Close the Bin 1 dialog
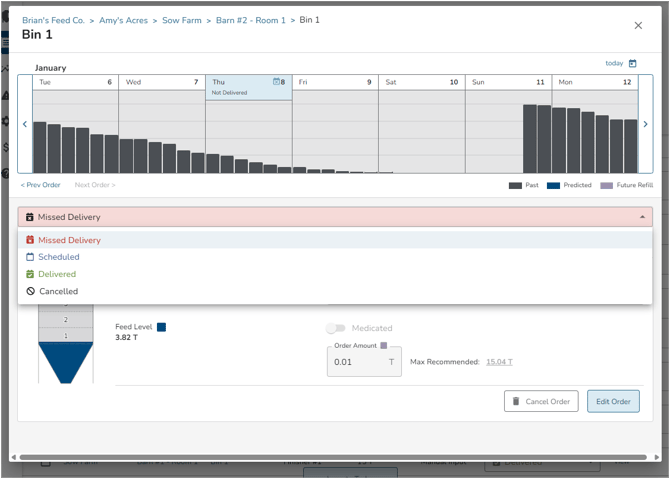670x479 pixels. click(x=638, y=26)
